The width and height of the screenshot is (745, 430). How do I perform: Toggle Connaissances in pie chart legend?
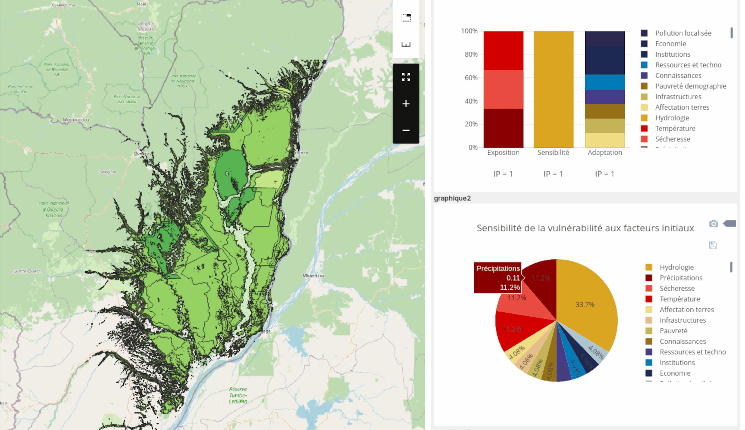coord(680,342)
